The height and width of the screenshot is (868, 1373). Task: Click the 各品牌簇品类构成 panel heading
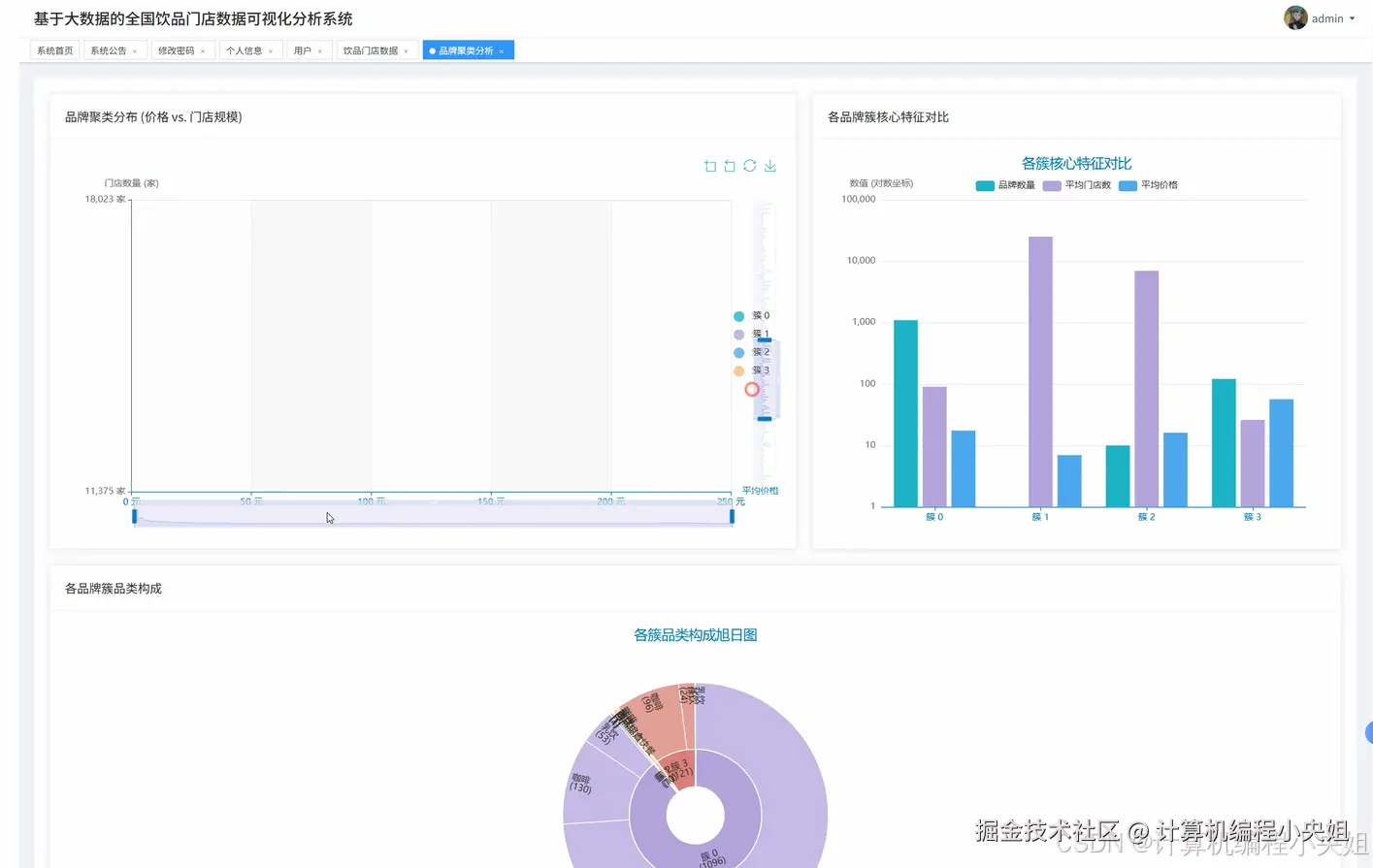tap(114, 589)
